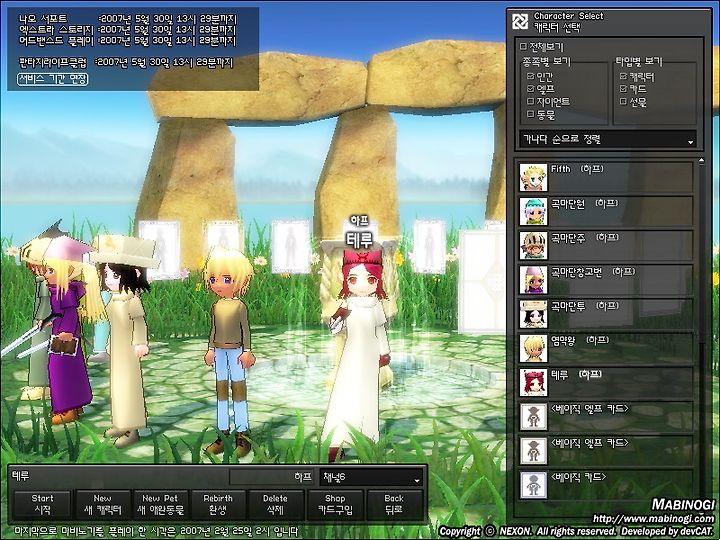Open the 채널6 channel dropdown

[371, 478]
